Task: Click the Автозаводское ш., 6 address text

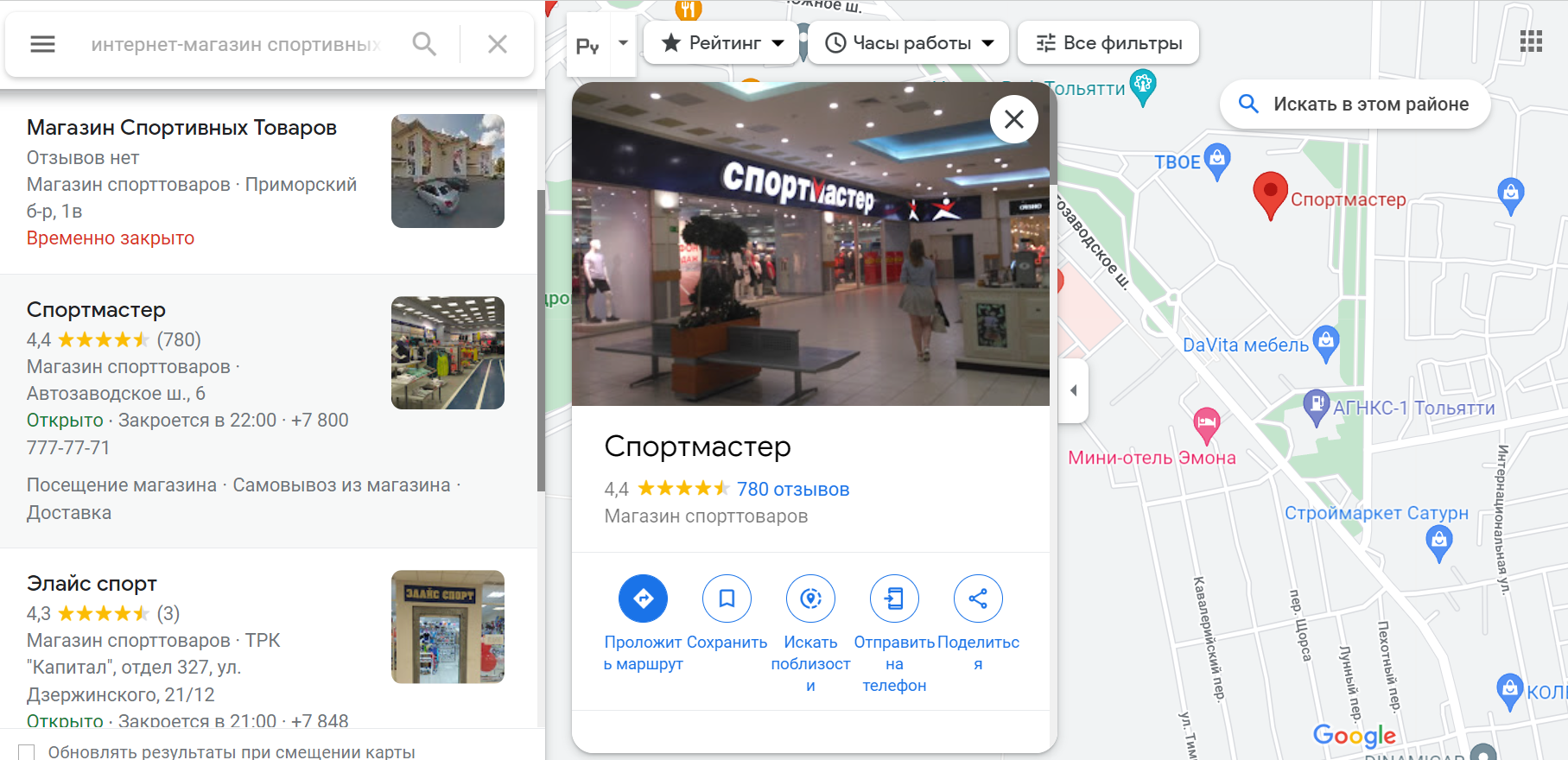Action: click(116, 394)
